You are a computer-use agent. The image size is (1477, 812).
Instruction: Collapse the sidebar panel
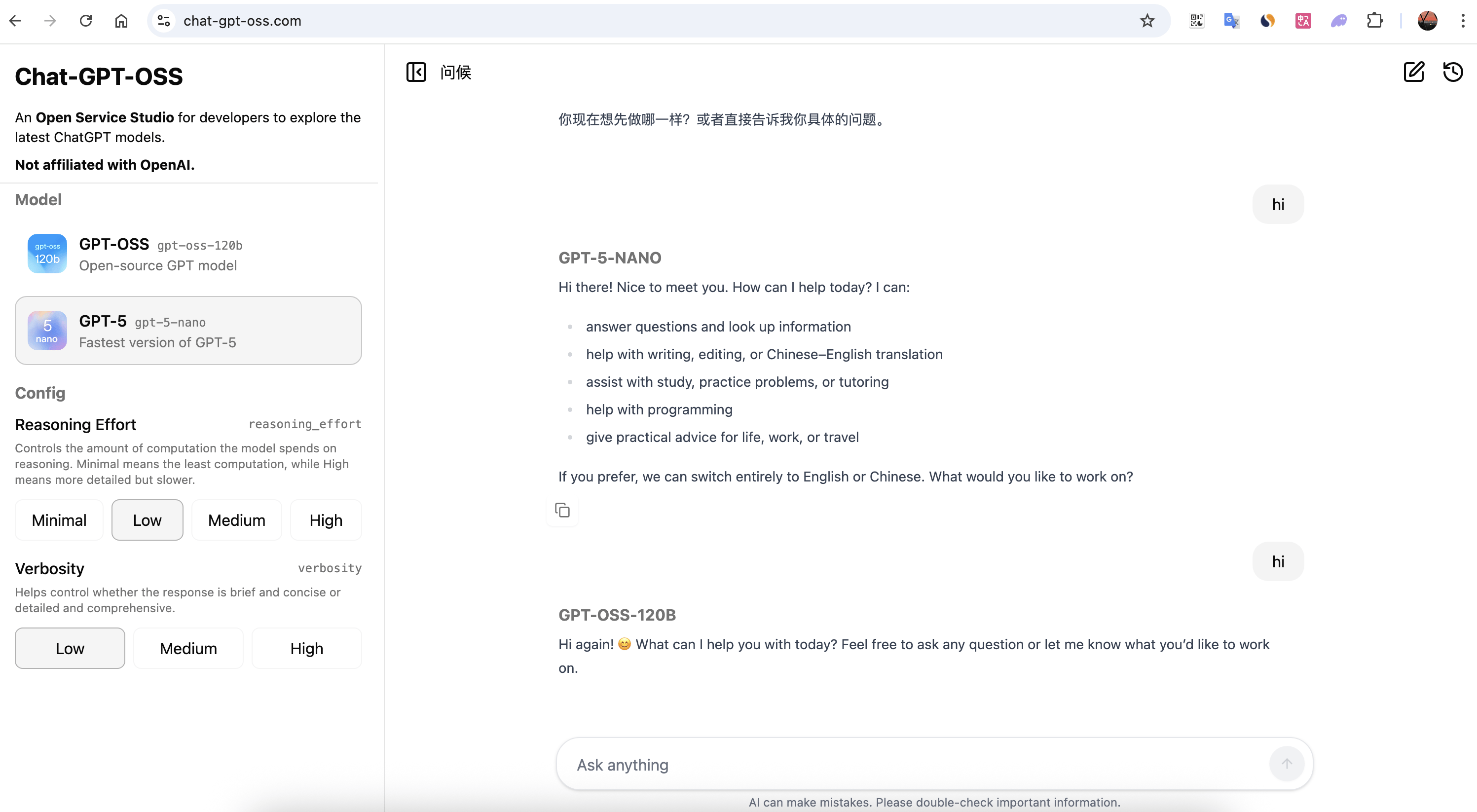point(416,72)
